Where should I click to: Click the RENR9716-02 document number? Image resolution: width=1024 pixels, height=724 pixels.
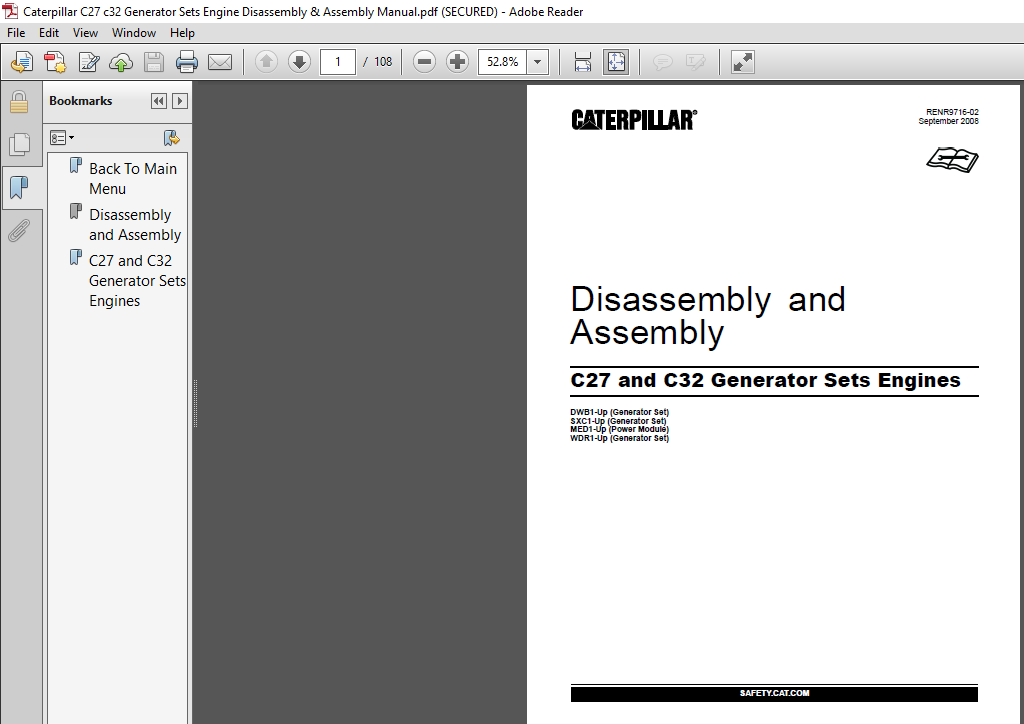(x=952, y=112)
